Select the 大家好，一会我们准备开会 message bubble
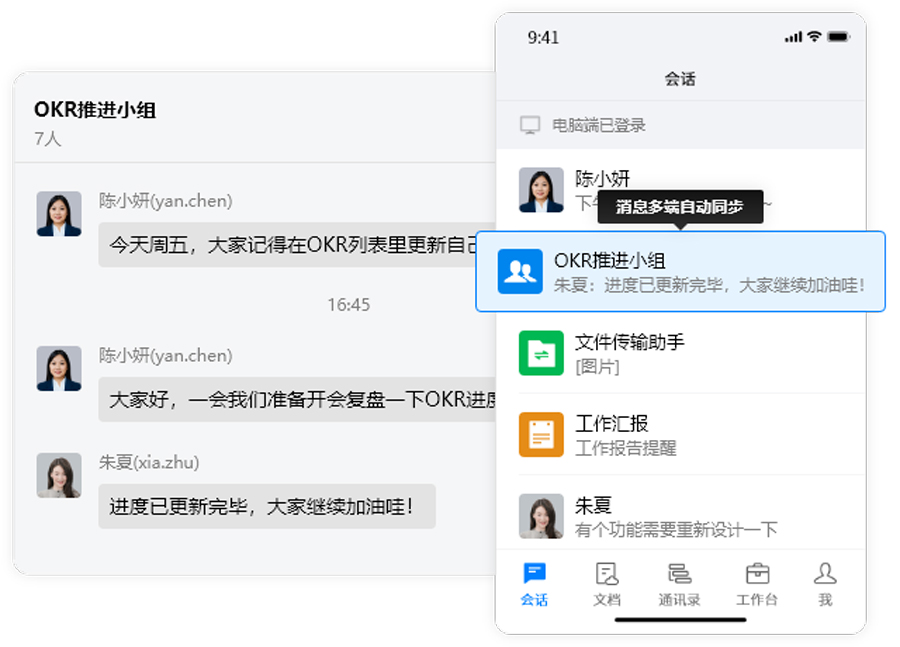Viewport: 900px width, 647px height. pyautogui.click(x=297, y=400)
